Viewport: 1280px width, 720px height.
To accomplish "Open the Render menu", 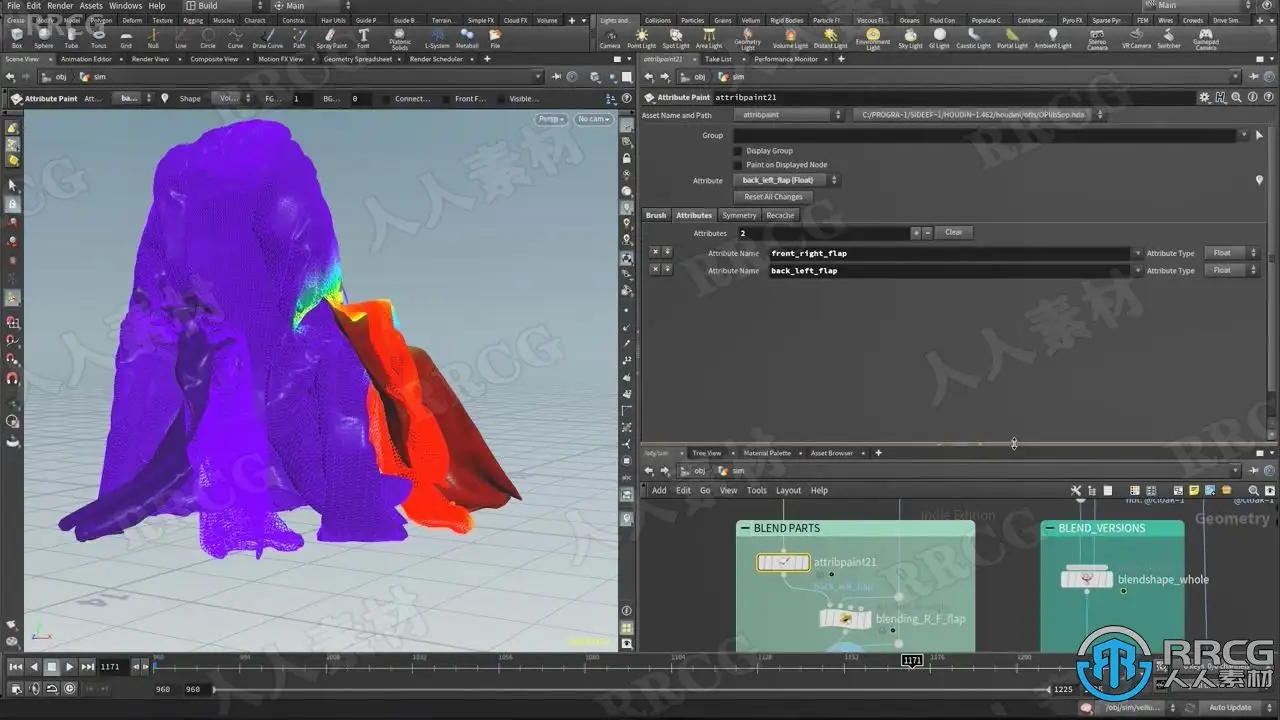I will pyautogui.click(x=60, y=6).
